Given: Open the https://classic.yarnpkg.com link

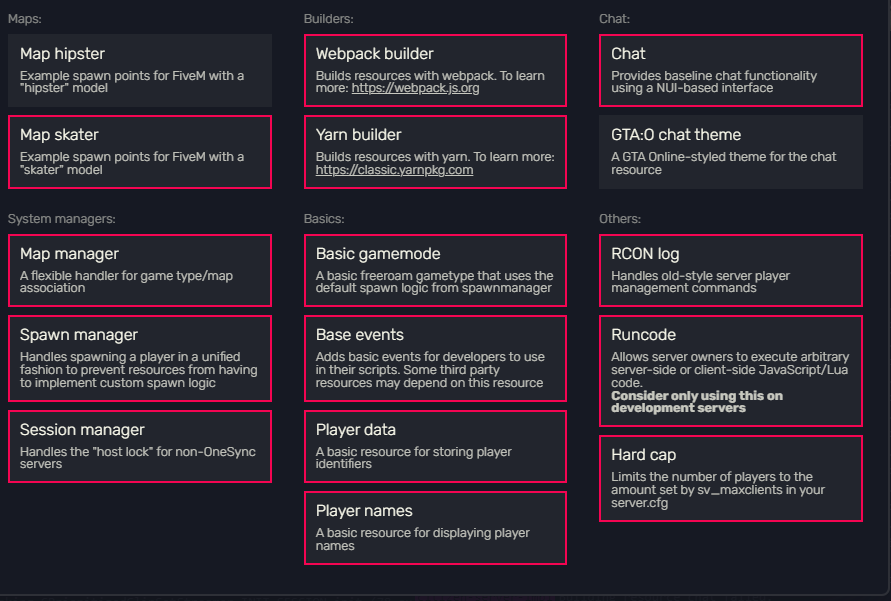Looking at the screenshot, I should [x=394, y=170].
